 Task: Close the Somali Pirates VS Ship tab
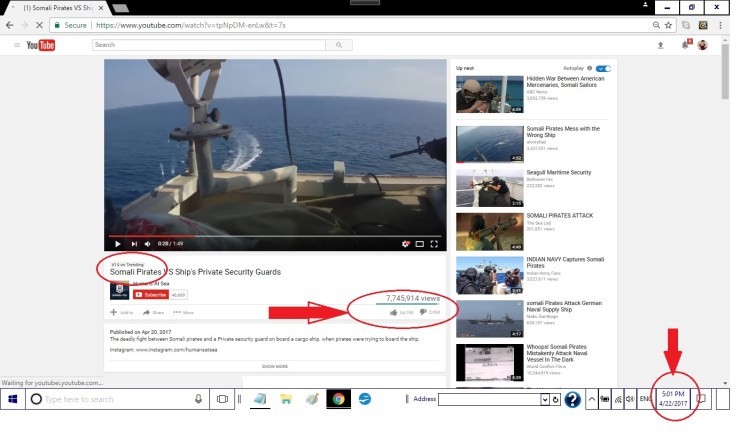click(x=101, y=8)
